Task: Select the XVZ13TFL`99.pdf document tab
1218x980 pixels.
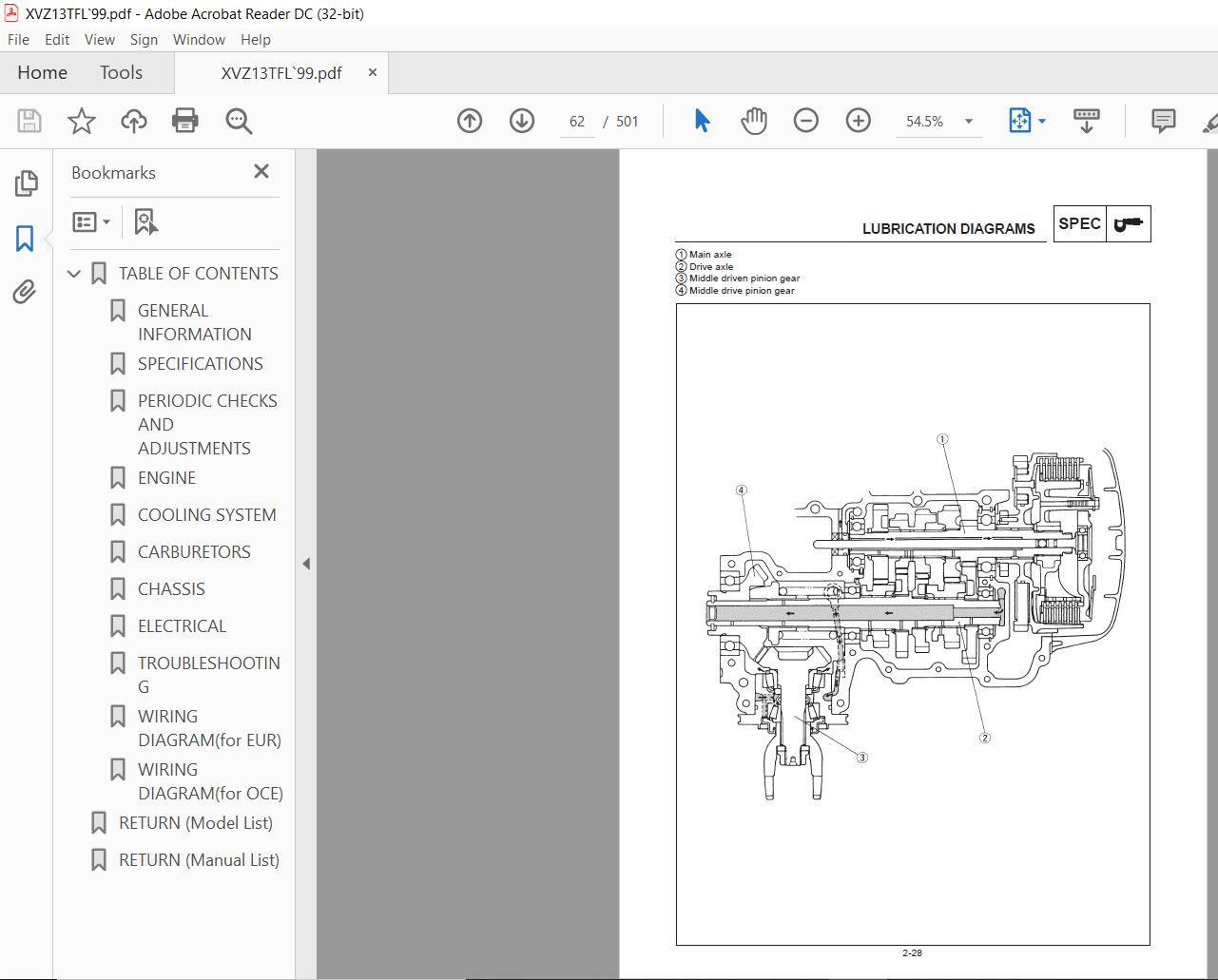Action: point(281,73)
